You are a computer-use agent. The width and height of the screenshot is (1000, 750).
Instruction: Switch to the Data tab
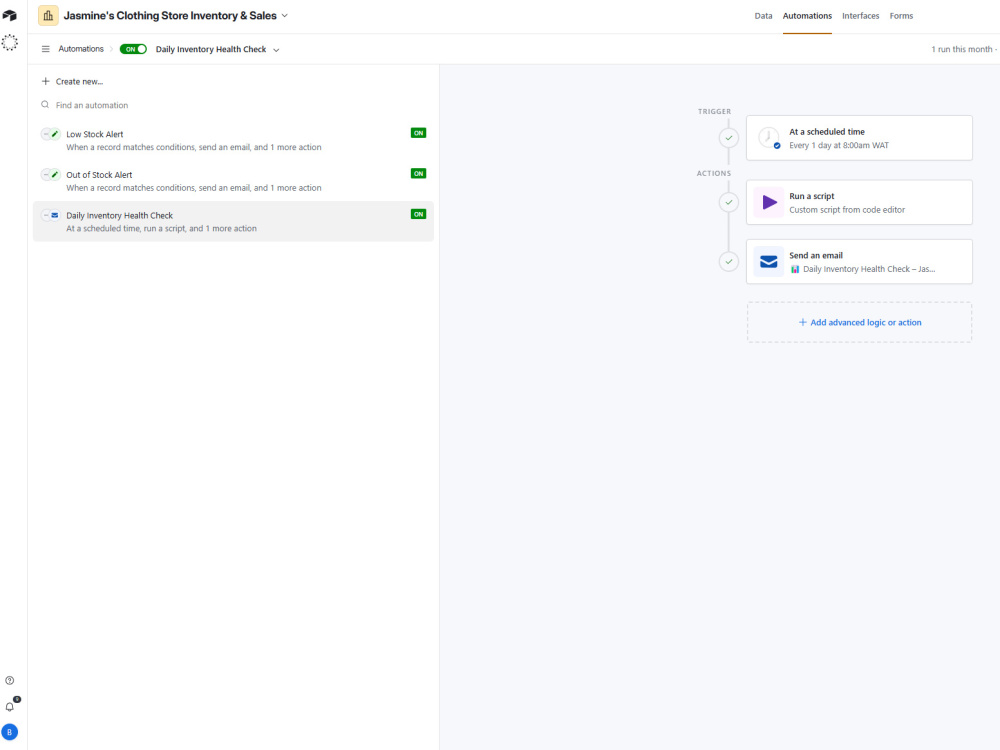click(763, 16)
